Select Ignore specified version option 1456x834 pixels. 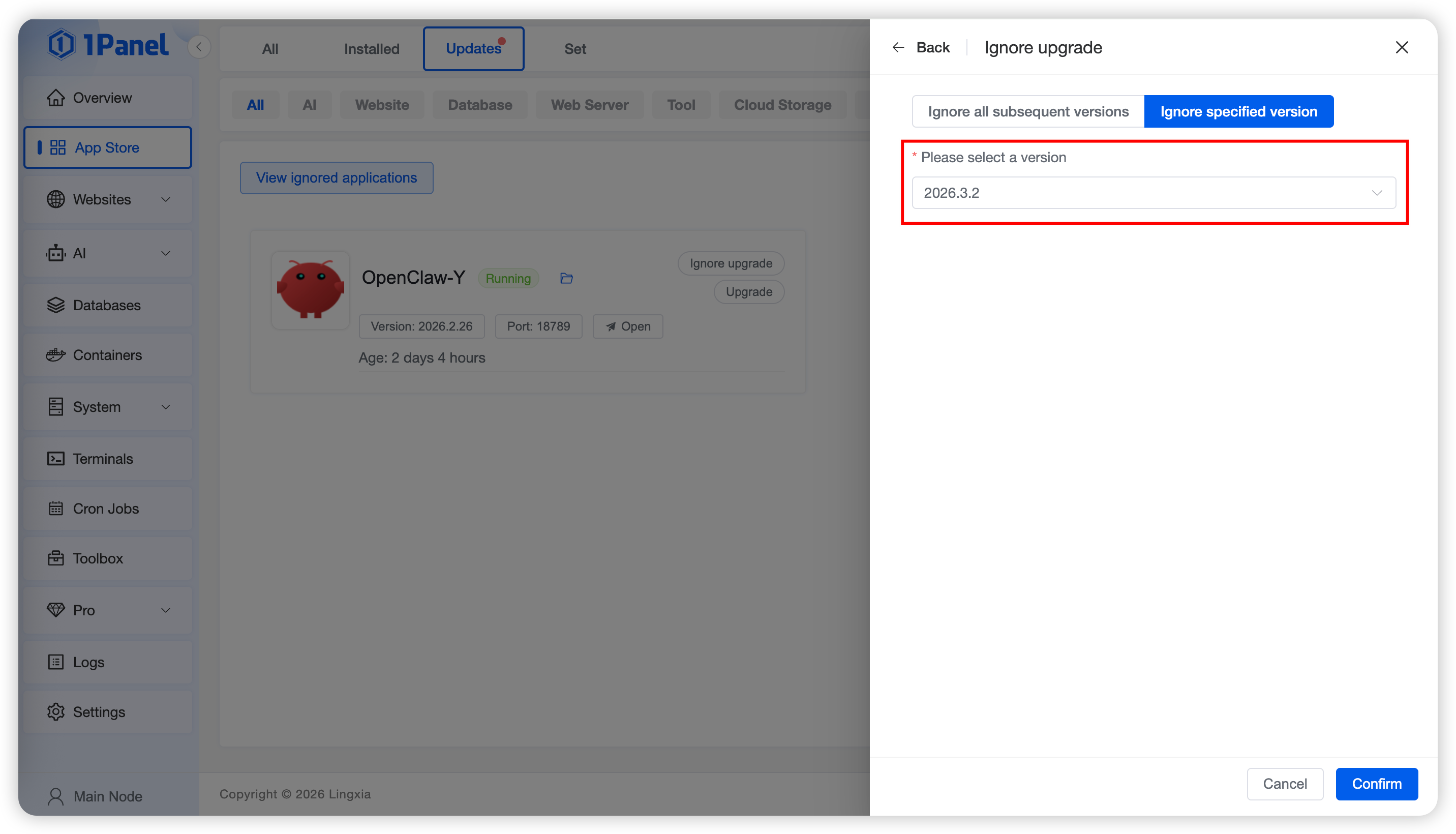click(1238, 112)
